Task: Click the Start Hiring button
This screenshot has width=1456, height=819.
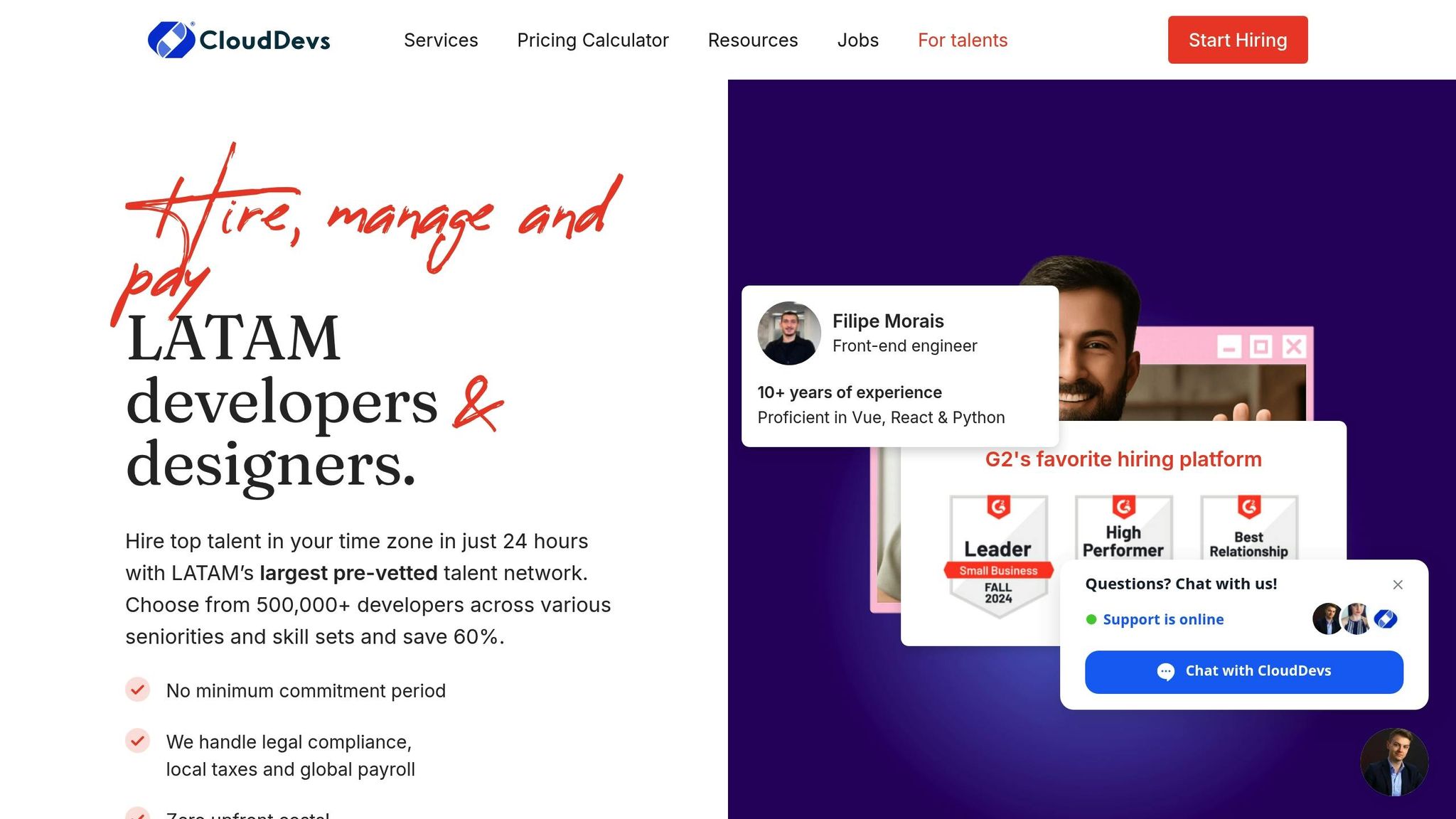Action: (1238, 40)
